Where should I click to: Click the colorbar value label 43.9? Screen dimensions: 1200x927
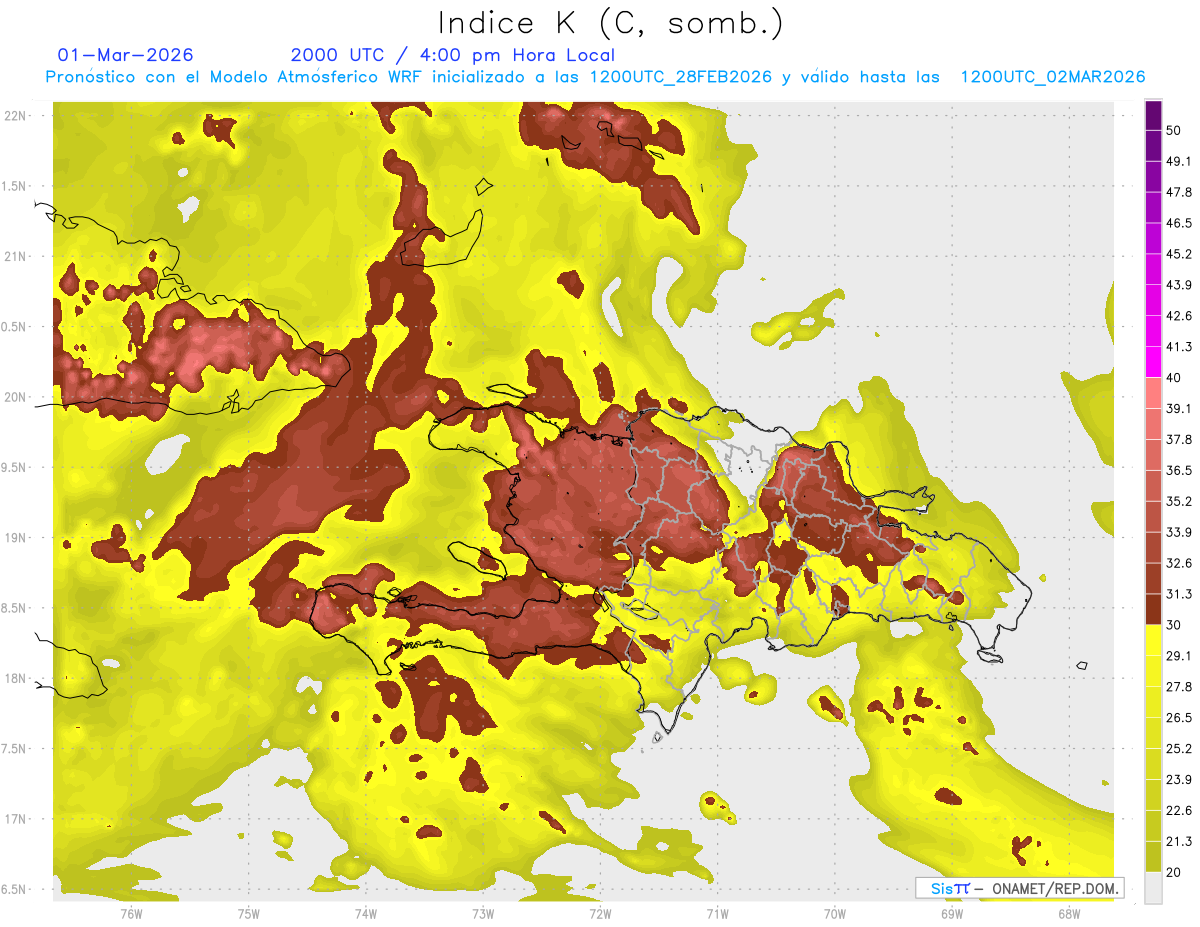tap(1178, 285)
